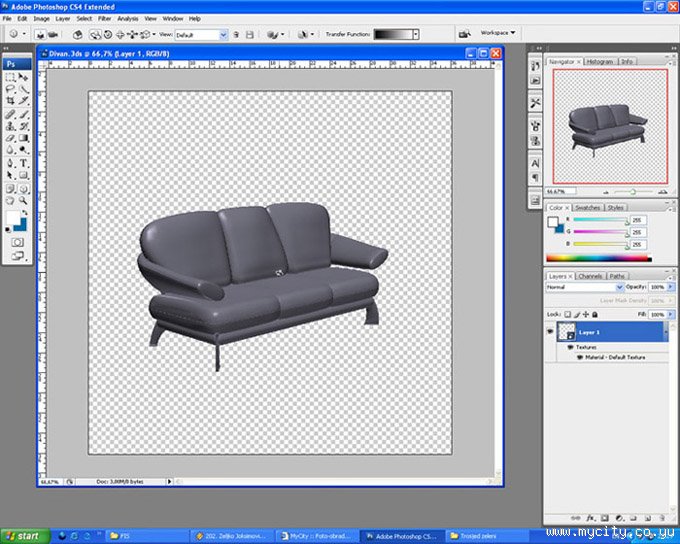Select the Clone Stamp tool
This screenshot has height=544, width=680.
click(11, 126)
